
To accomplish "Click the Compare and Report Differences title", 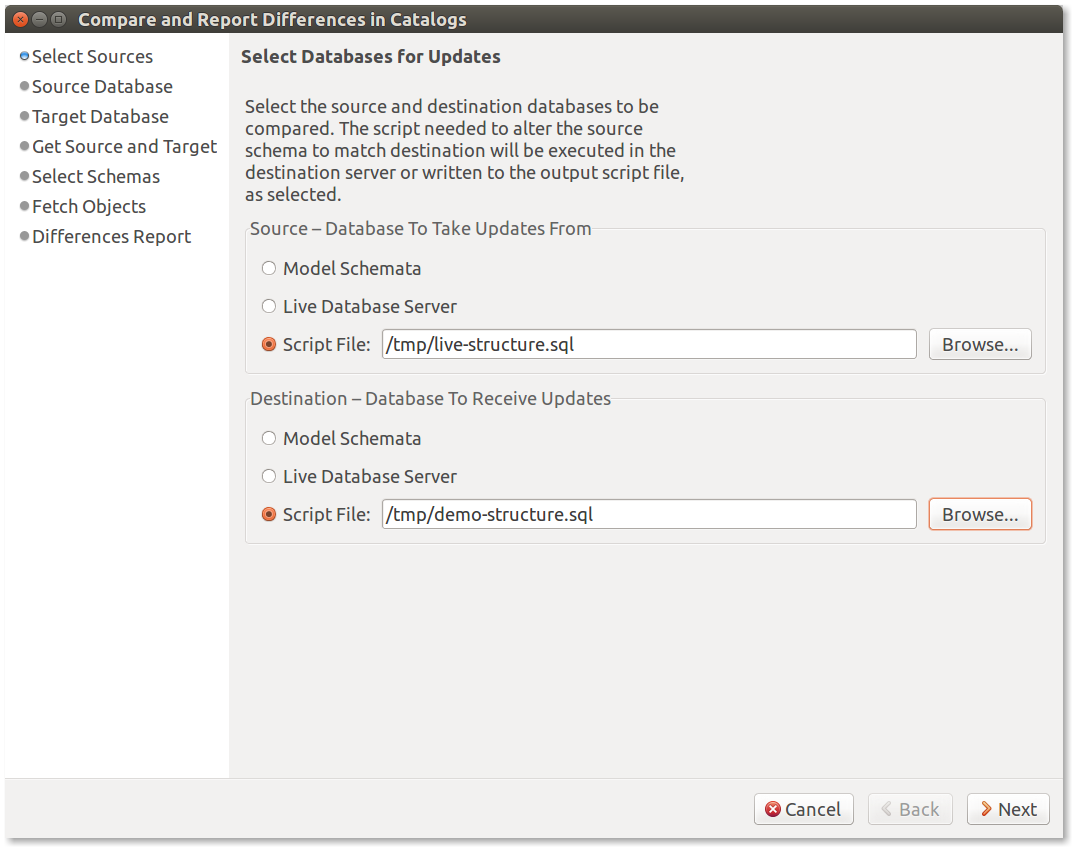I will click(272, 19).
